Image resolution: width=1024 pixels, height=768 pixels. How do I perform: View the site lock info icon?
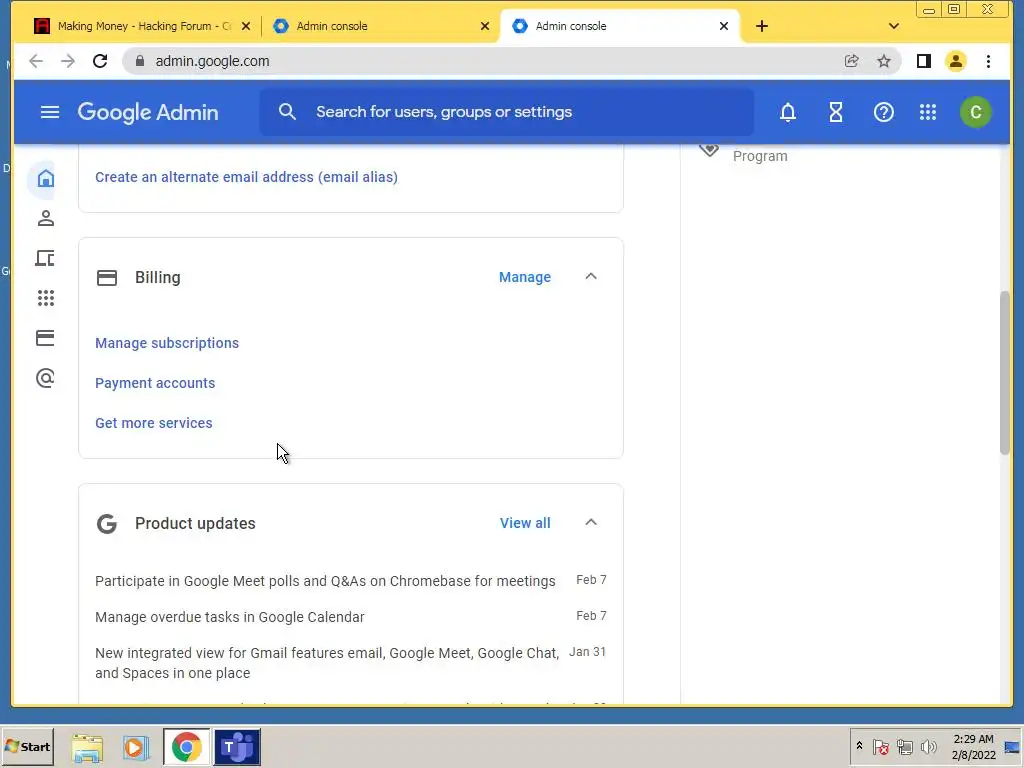pyautogui.click(x=139, y=61)
